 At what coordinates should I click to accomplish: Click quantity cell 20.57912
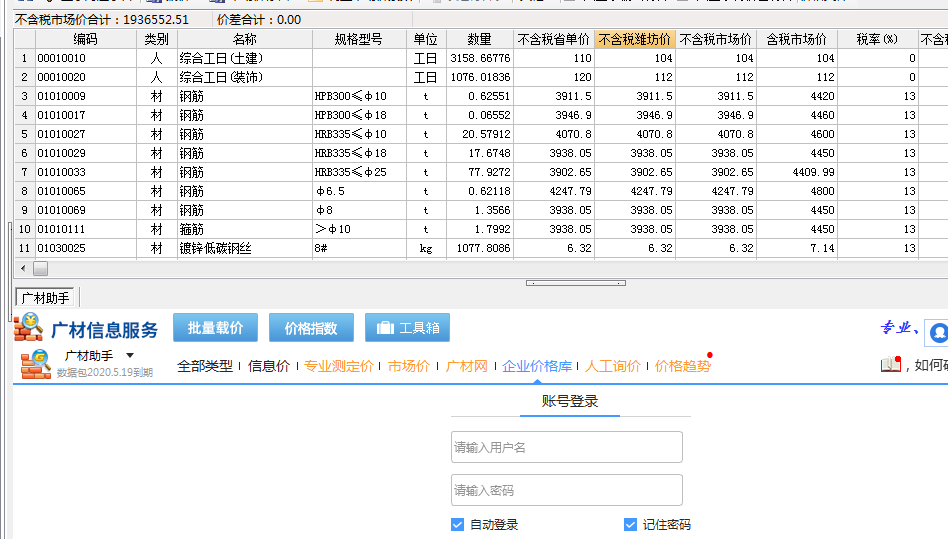480,134
